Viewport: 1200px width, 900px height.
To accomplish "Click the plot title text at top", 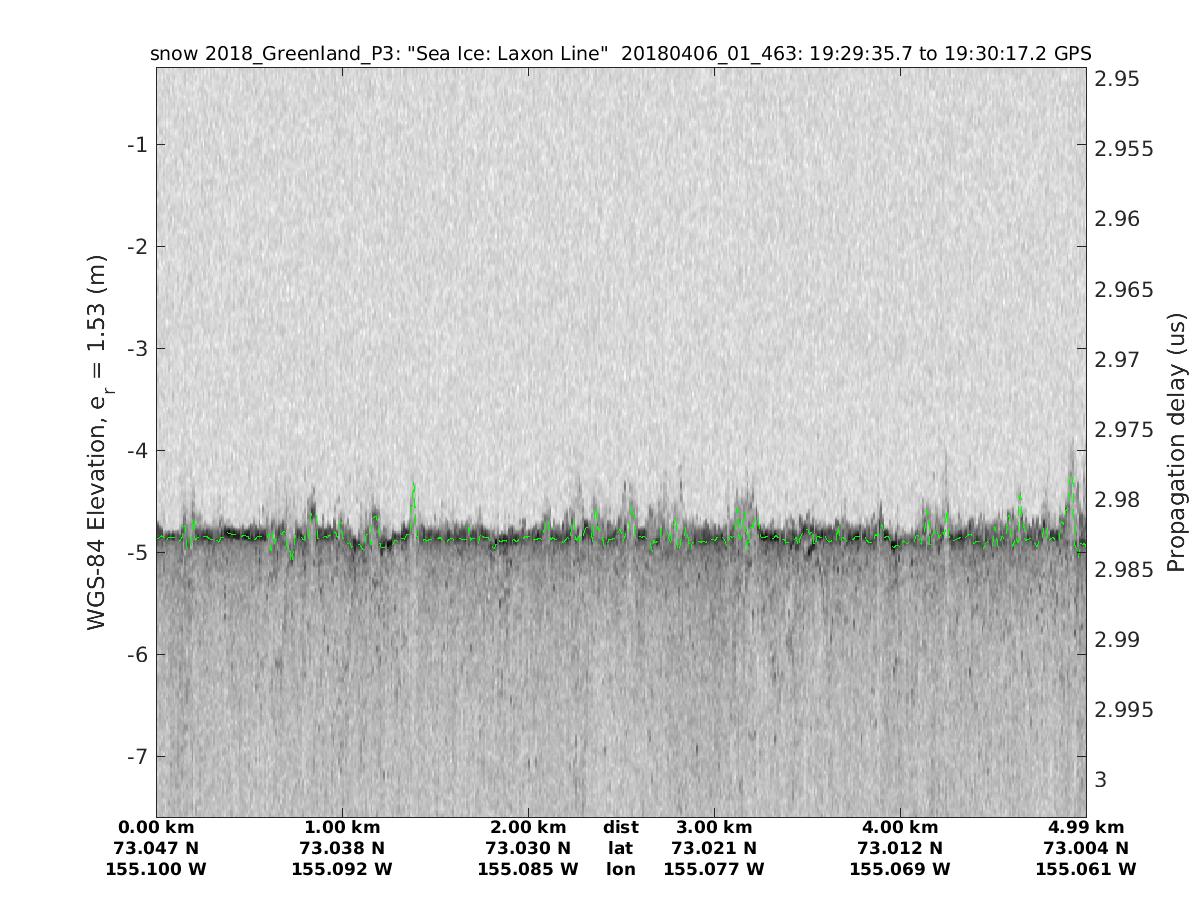I will [x=620, y=53].
